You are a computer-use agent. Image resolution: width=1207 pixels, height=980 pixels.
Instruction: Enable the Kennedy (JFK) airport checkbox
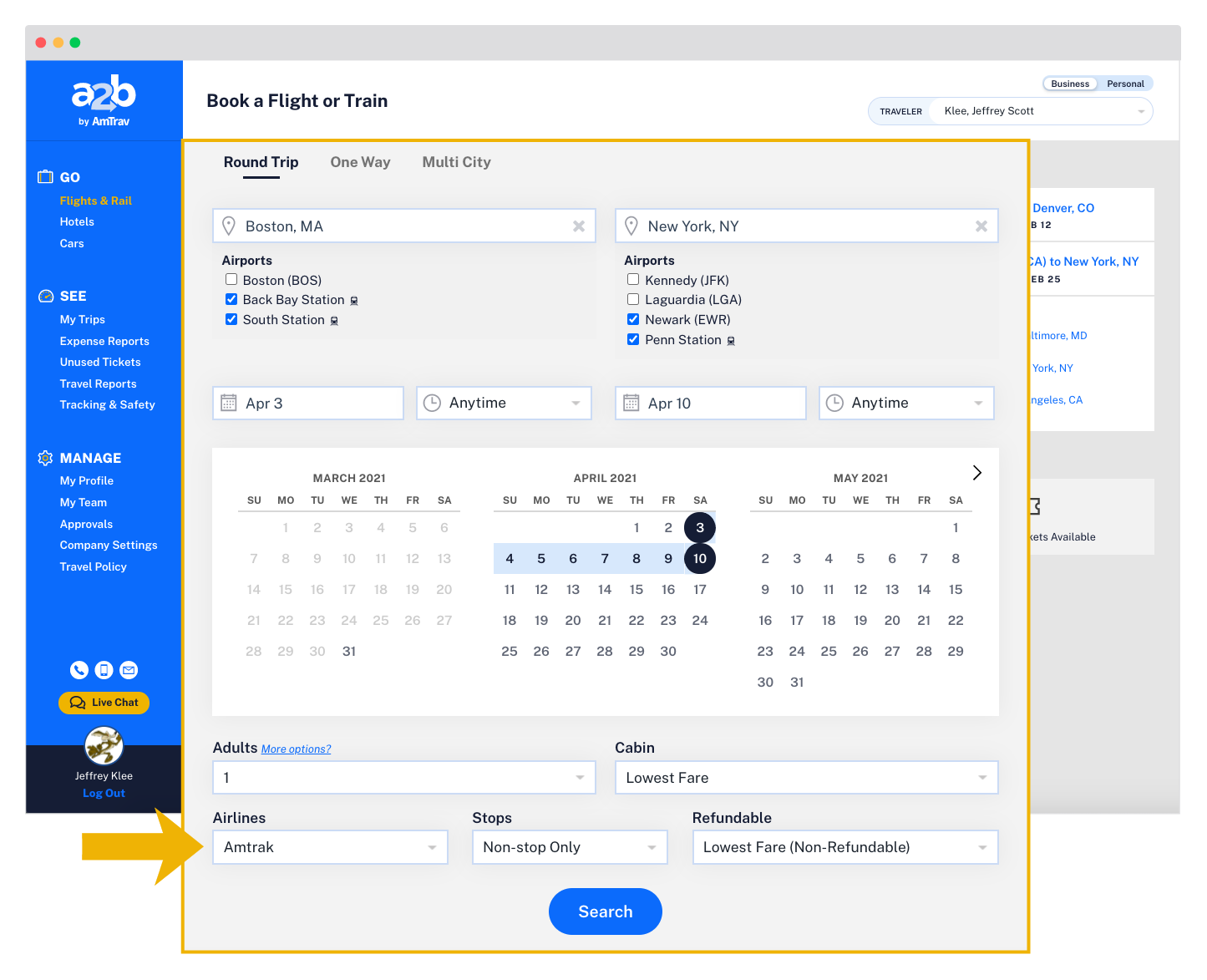tap(633, 280)
